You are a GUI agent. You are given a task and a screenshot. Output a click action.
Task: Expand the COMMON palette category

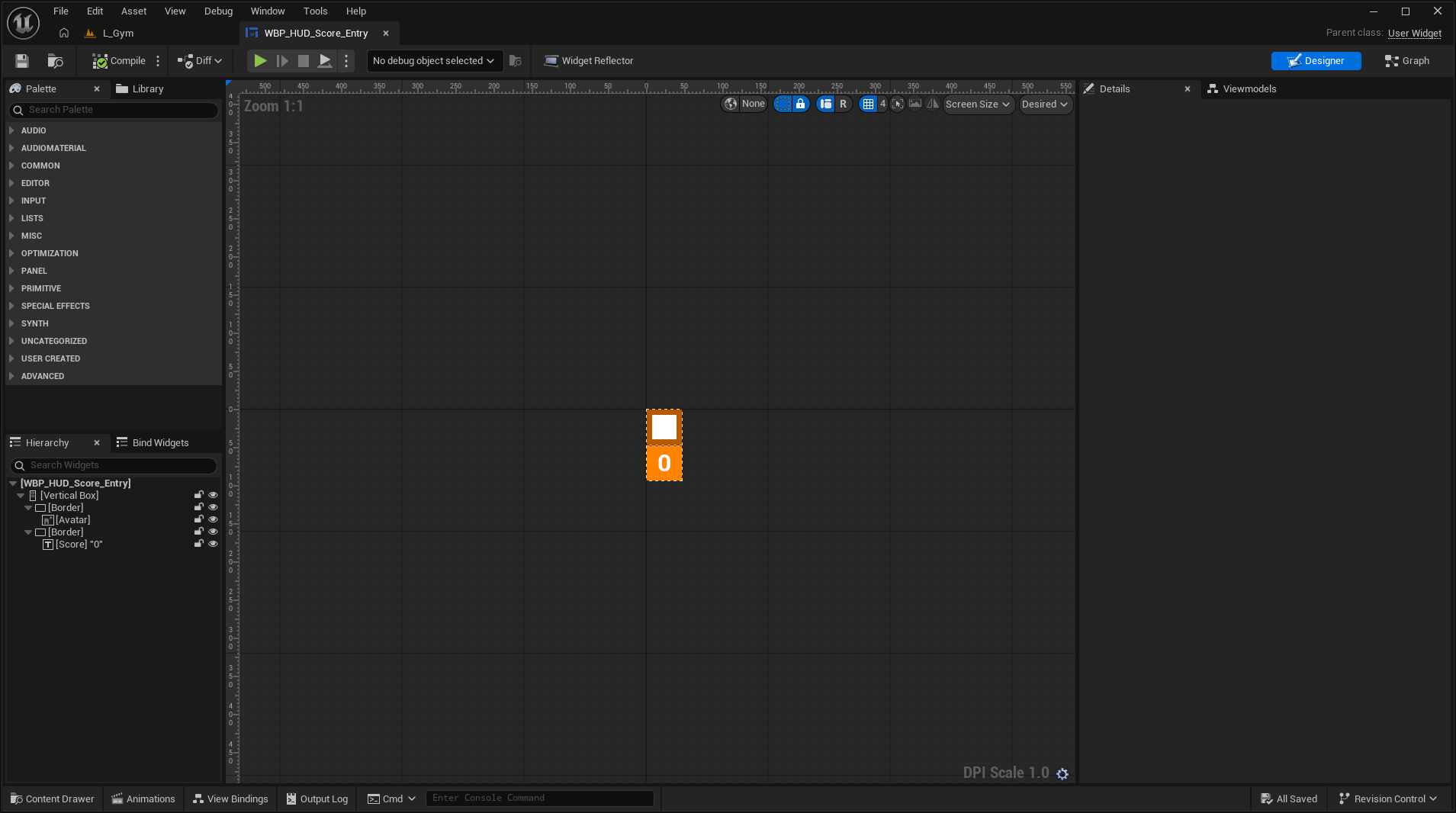pyautogui.click(x=40, y=165)
